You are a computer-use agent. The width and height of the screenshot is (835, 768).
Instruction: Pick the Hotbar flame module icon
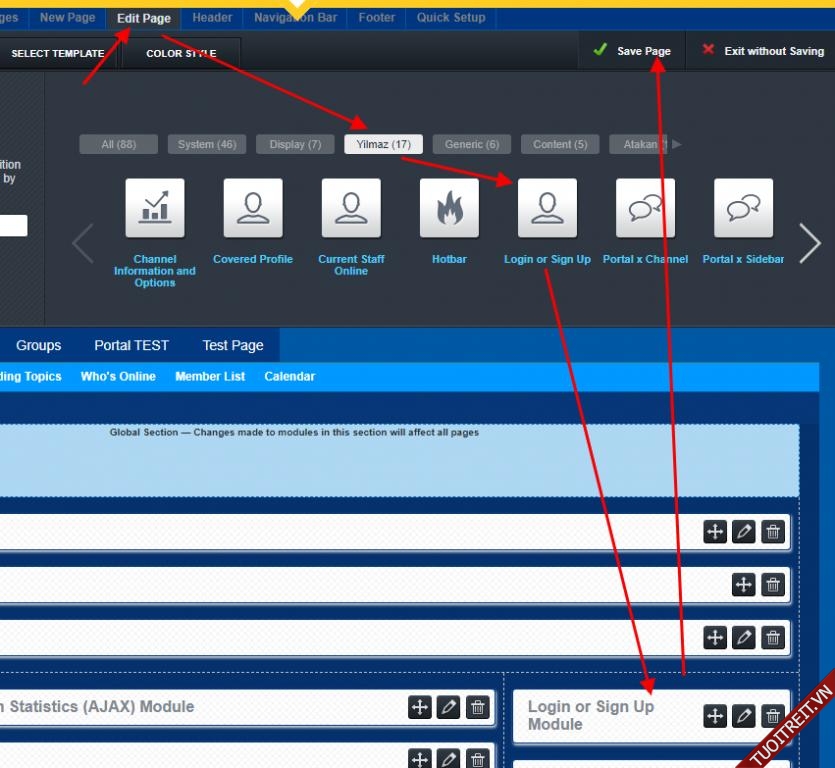point(449,208)
